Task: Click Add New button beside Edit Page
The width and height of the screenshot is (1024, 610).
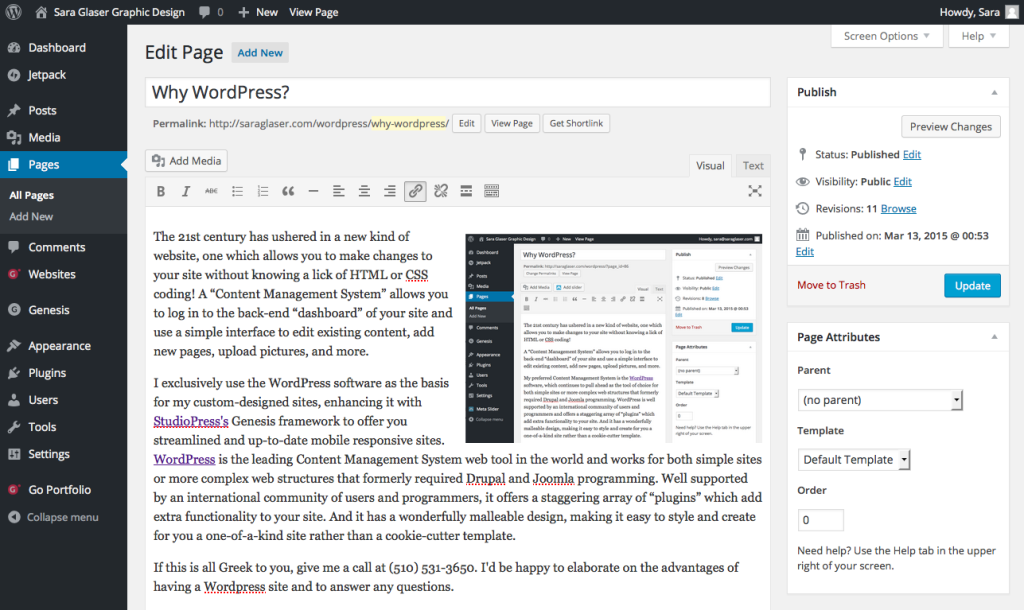Action: (x=260, y=53)
